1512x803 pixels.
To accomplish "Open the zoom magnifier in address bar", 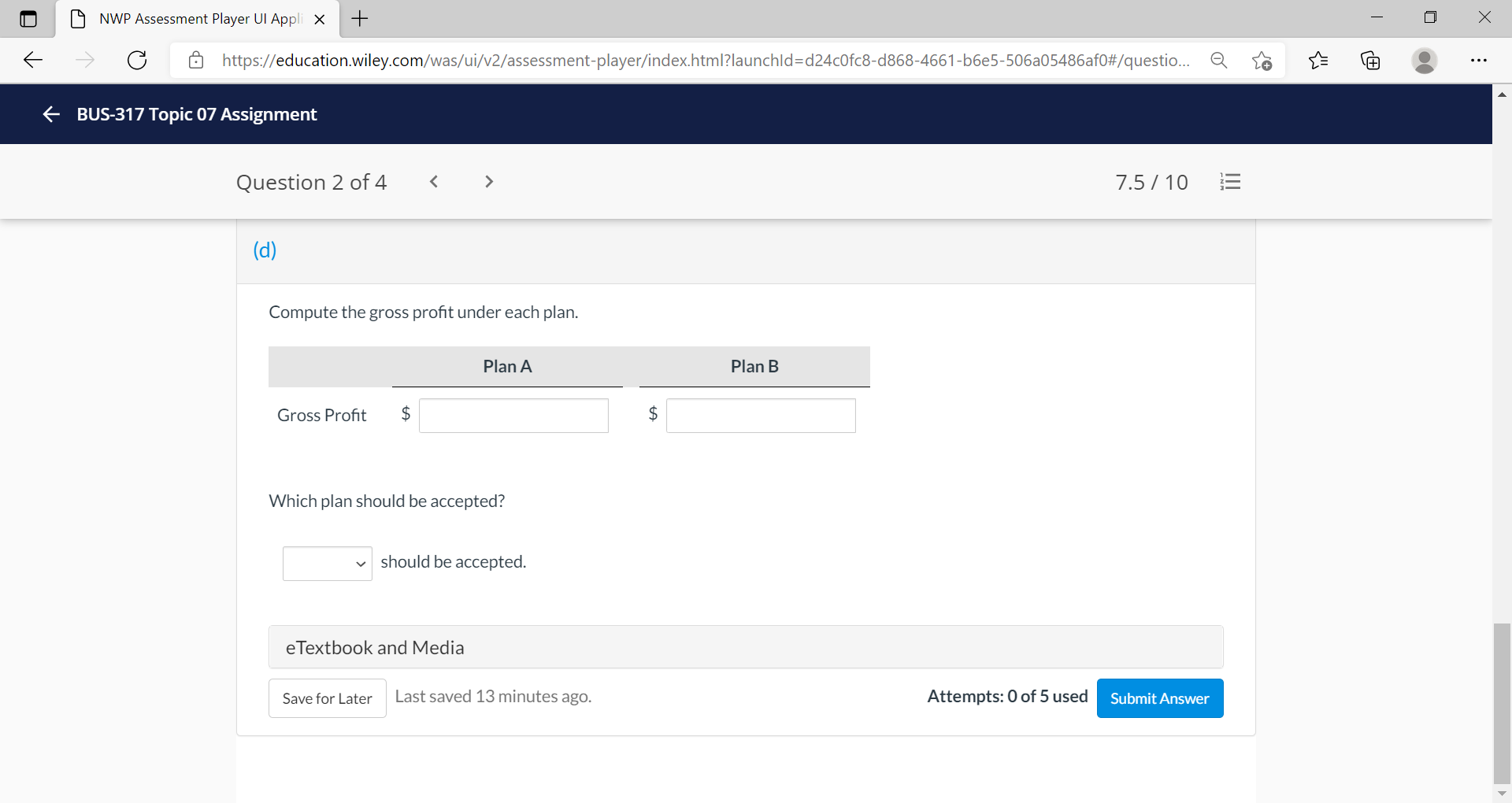I will click(1218, 61).
